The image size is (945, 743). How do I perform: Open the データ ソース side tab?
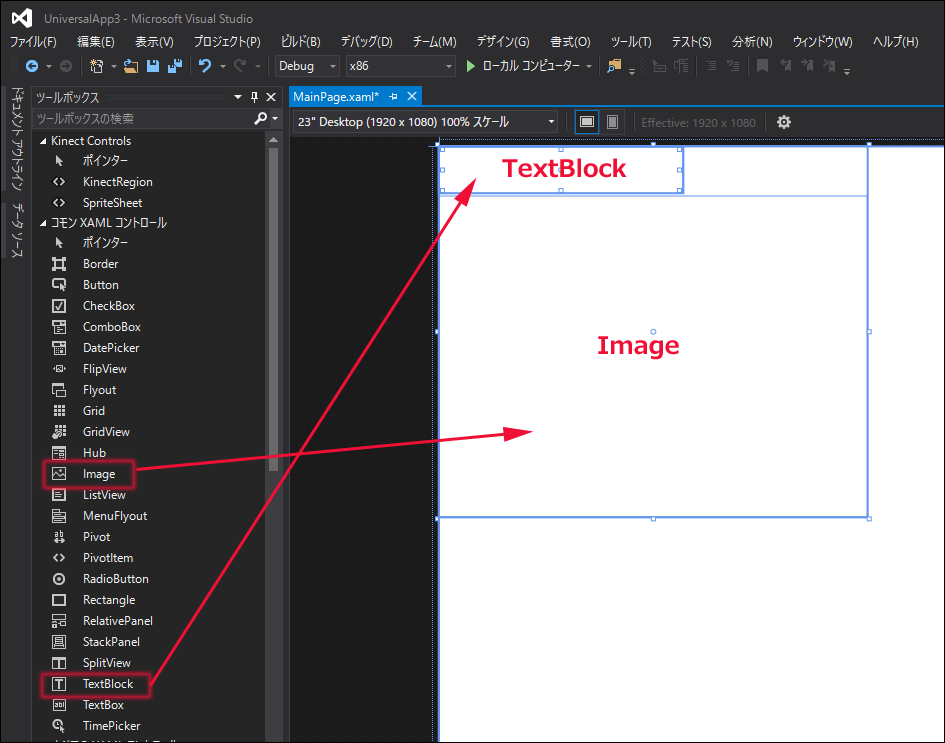17,231
